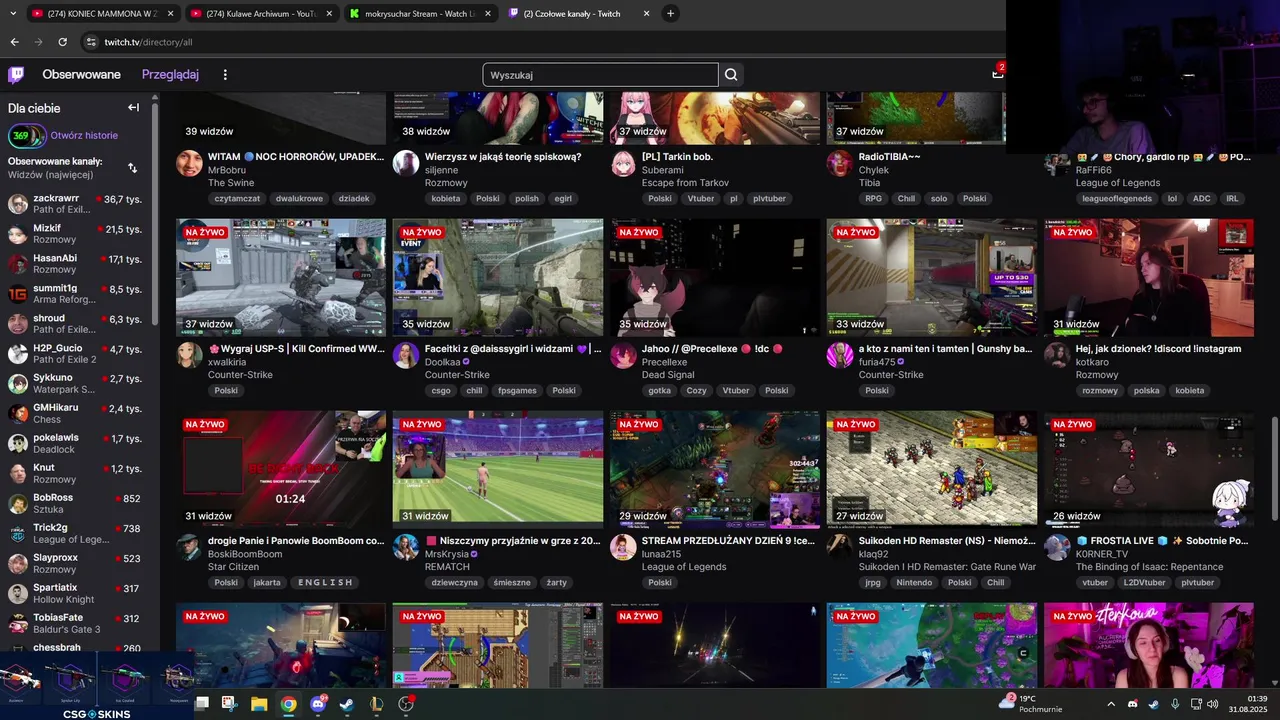
Task: Close the mokrysuchar Stream tab
Action: [487, 13]
